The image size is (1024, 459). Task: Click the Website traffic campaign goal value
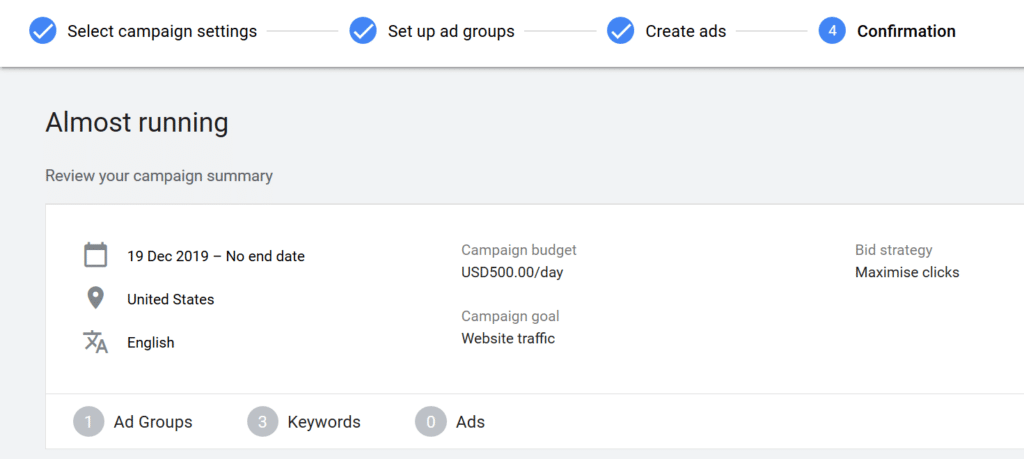coord(508,338)
